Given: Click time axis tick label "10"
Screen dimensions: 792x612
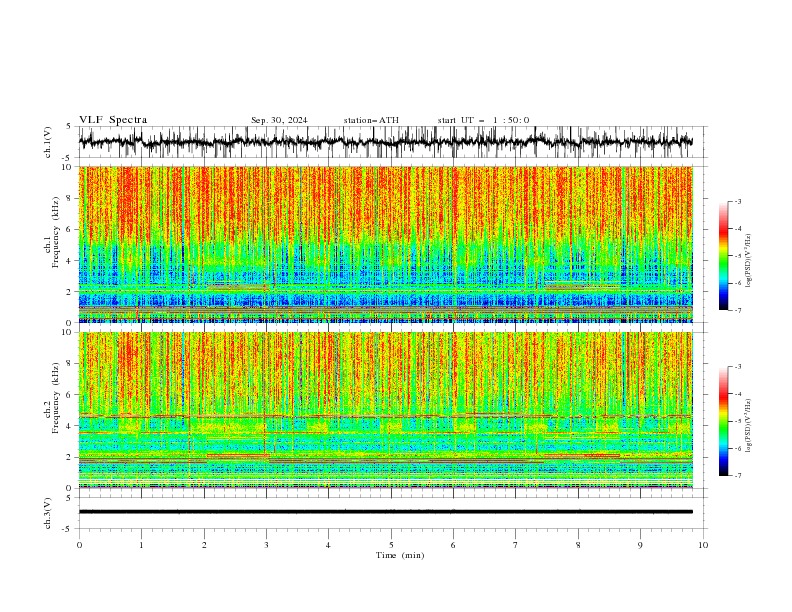Looking at the screenshot, I should tap(703, 545).
